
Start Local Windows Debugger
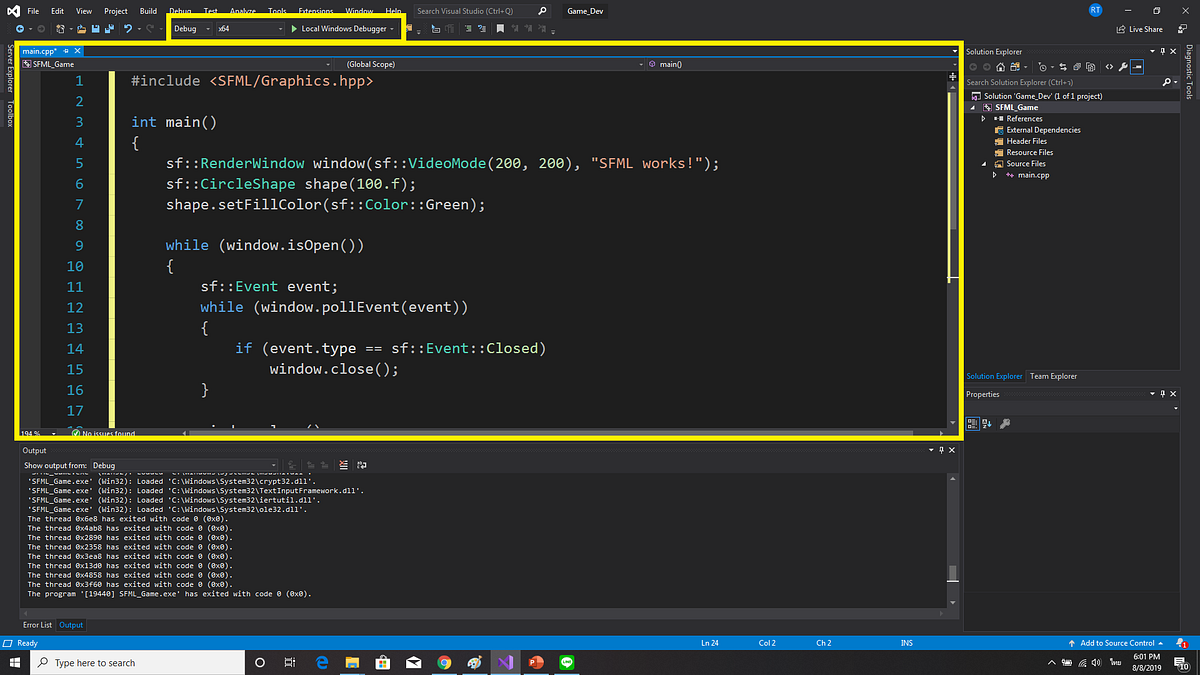coord(338,29)
